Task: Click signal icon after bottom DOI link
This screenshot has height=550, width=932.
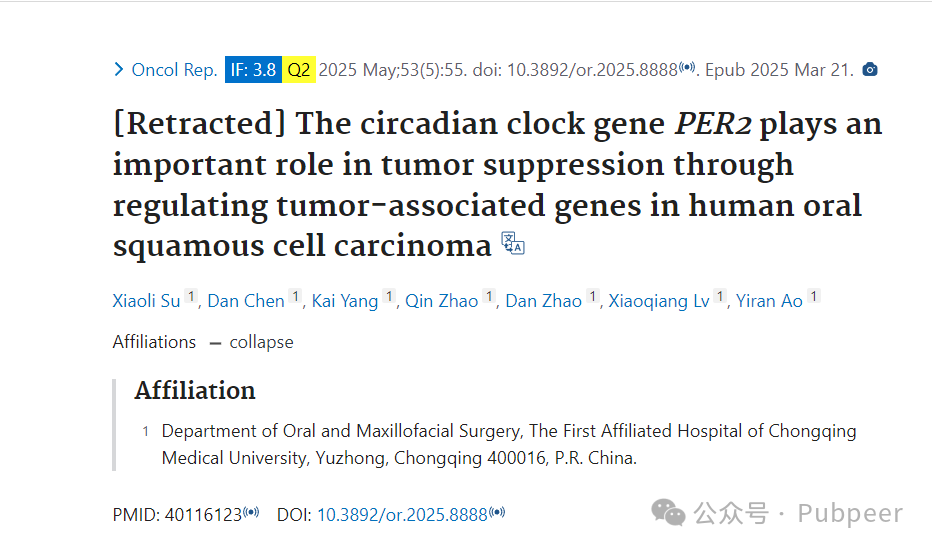Action: pos(497,511)
